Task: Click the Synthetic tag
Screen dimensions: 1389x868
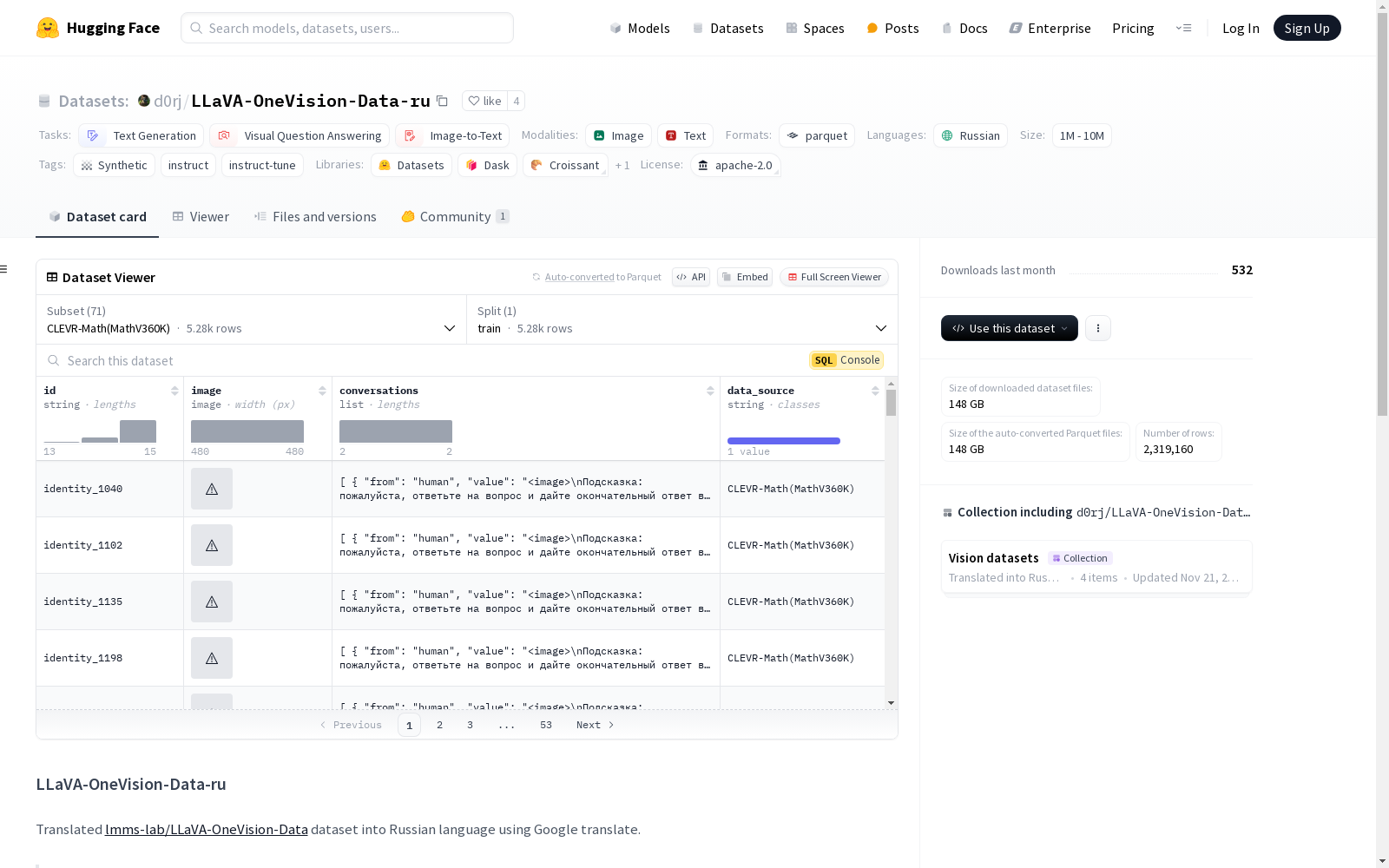Action: click(x=114, y=165)
